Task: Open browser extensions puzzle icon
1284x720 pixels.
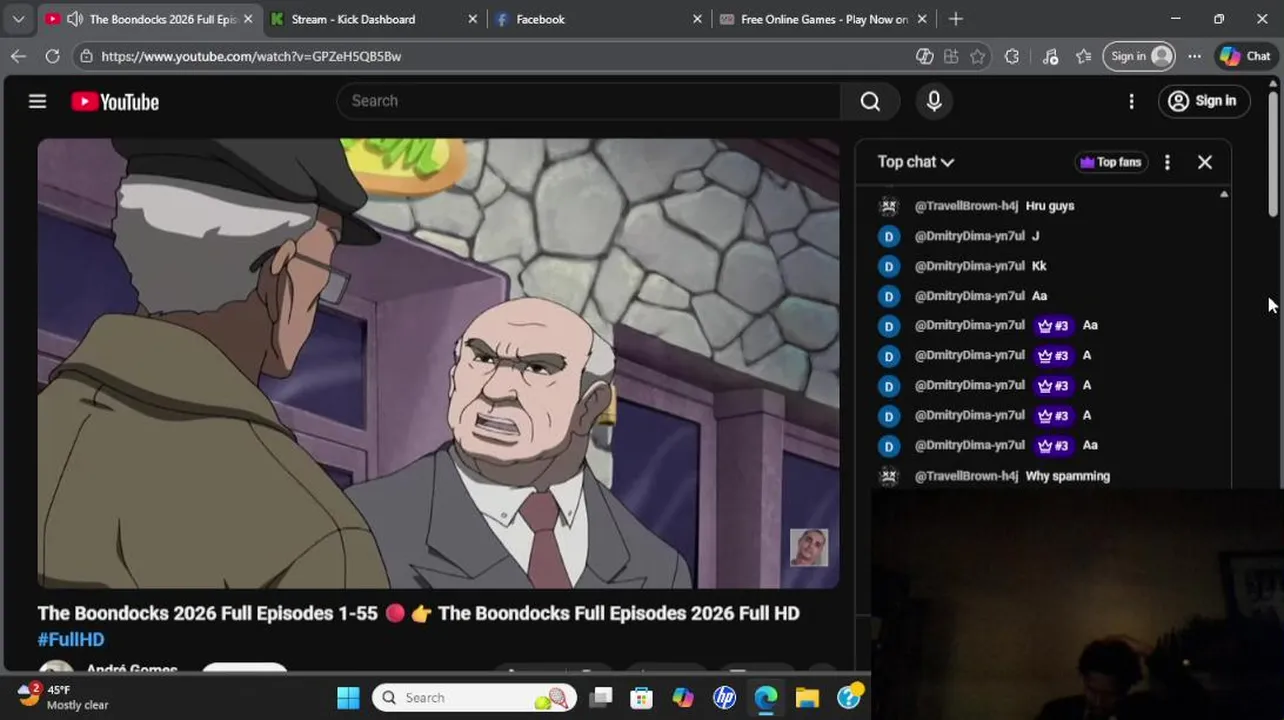Action: [1012, 56]
